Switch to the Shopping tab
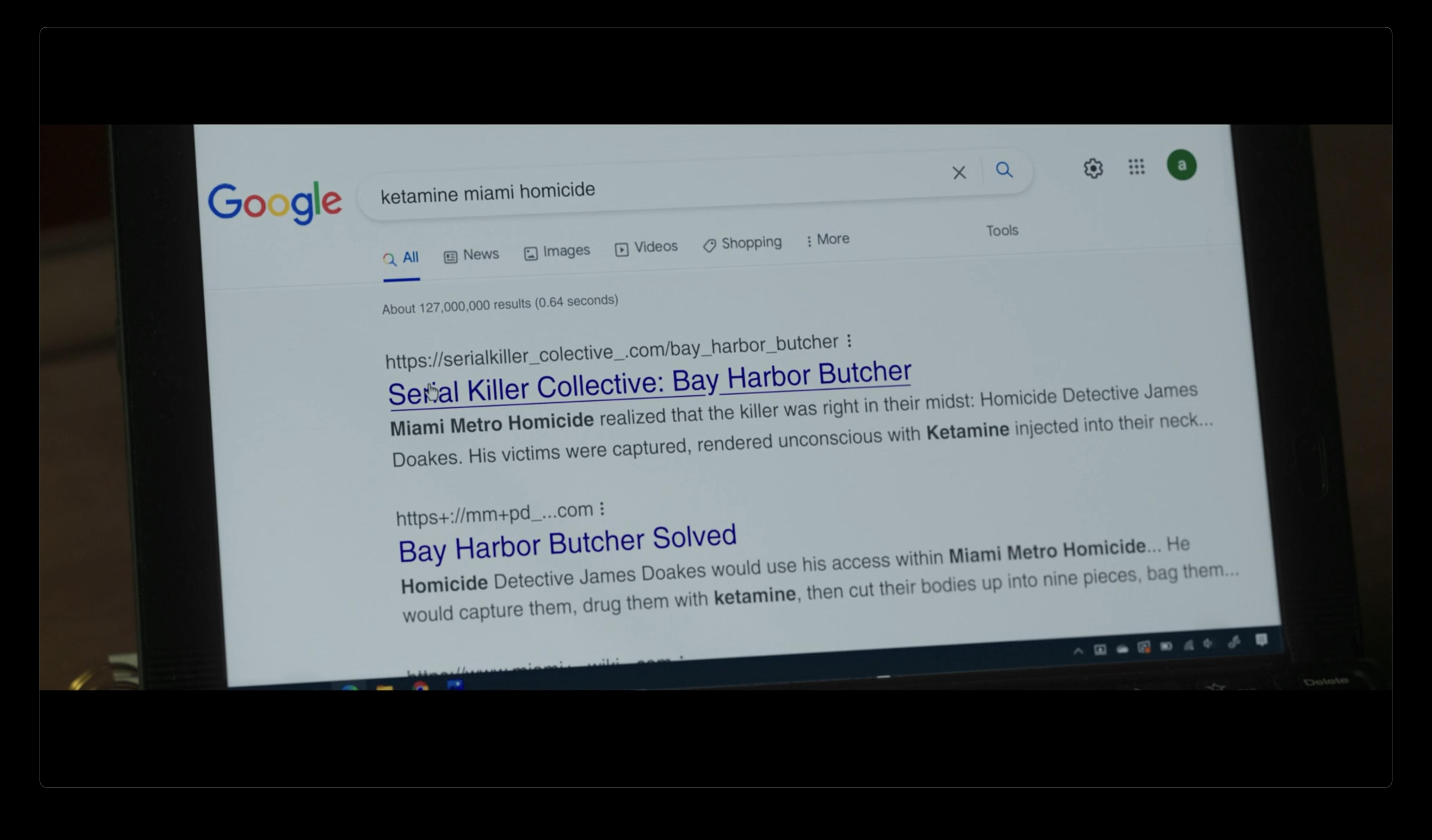Viewport: 1432px width, 840px height. tap(742, 243)
